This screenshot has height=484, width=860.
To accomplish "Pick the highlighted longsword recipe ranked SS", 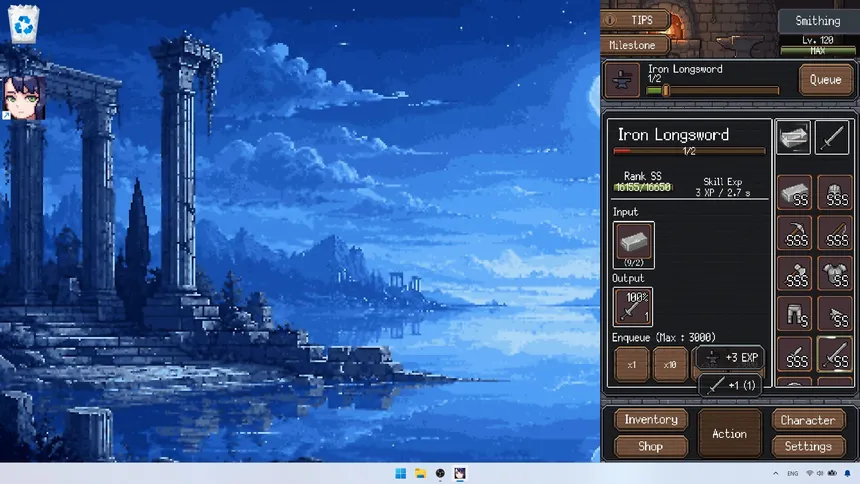I will point(835,354).
